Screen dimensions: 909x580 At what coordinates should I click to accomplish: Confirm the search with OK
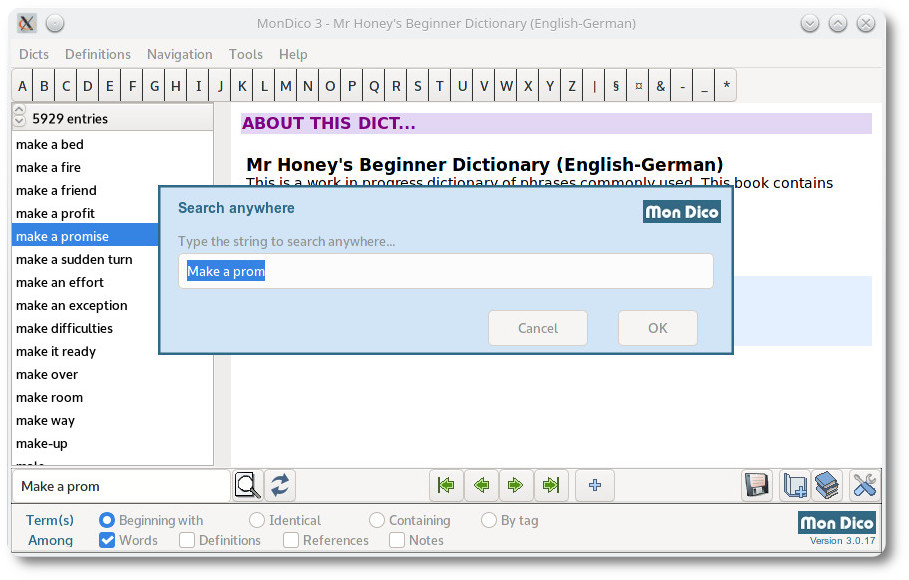pyautogui.click(x=658, y=328)
